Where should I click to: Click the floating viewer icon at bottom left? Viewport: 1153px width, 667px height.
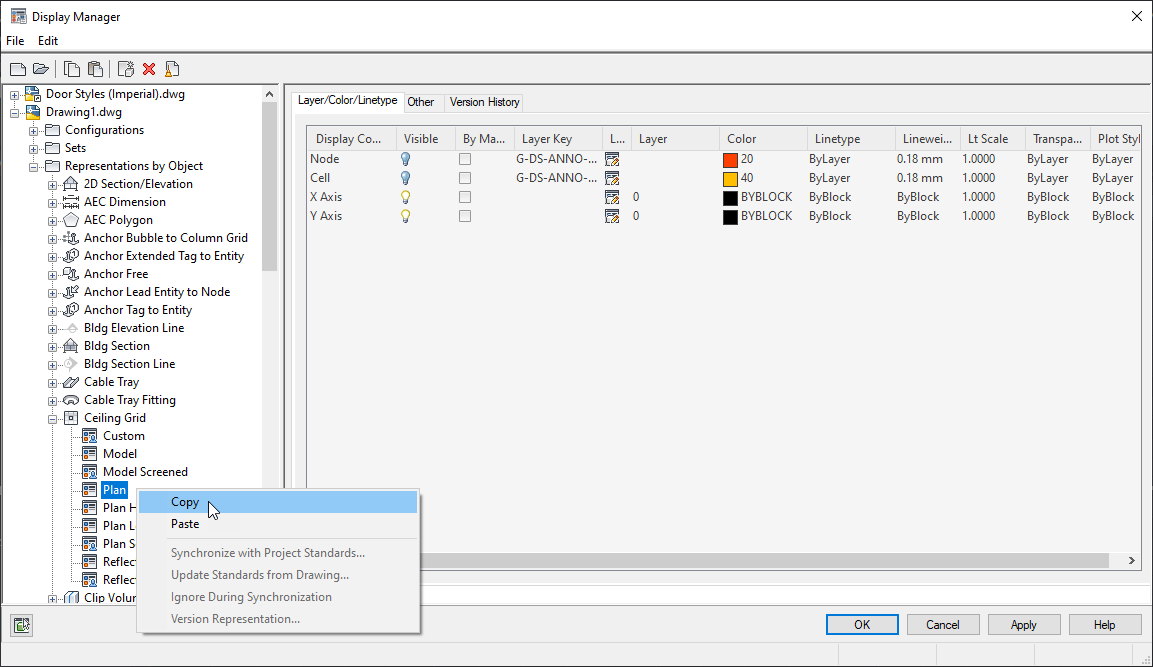pyautogui.click(x=21, y=624)
